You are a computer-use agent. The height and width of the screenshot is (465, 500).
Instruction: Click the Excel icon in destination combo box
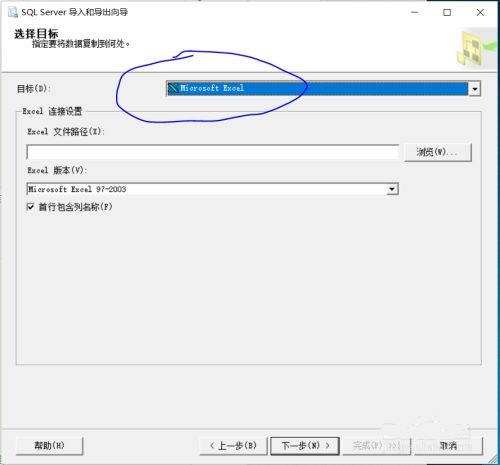click(x=173, y=88)
